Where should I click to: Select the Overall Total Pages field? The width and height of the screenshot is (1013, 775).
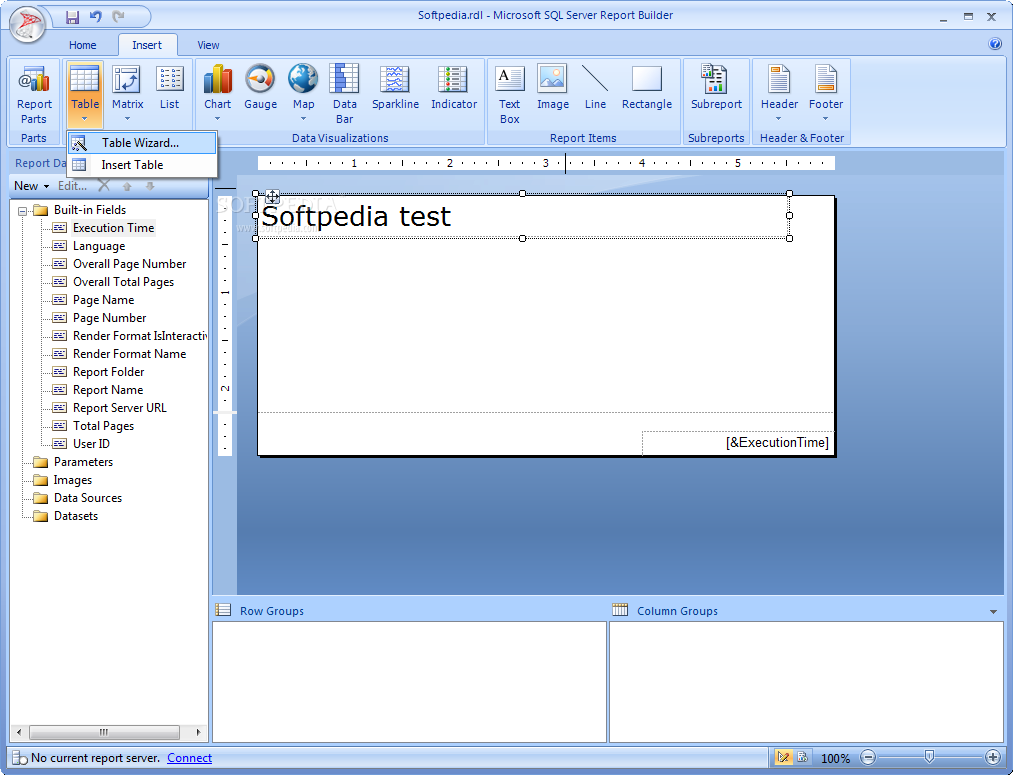click(x=123, y=282)
